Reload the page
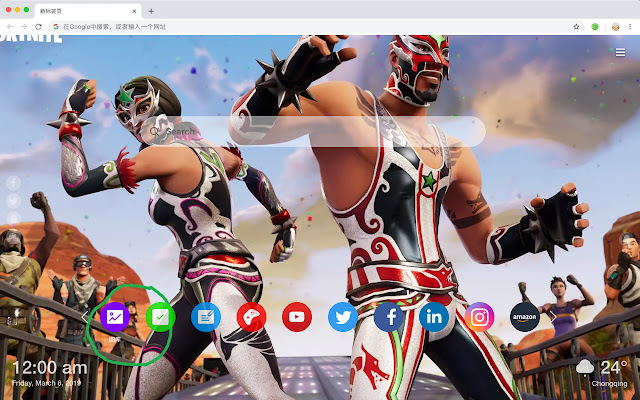Screen dimensions: 640x400 pyautogui.click(x=38, y=27)
